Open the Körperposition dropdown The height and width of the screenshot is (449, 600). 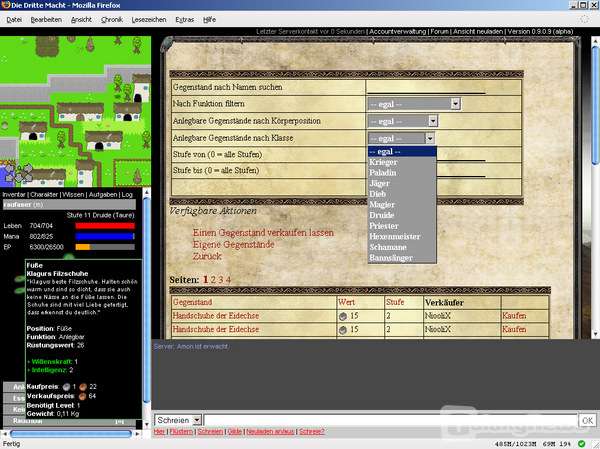(403, 121)
